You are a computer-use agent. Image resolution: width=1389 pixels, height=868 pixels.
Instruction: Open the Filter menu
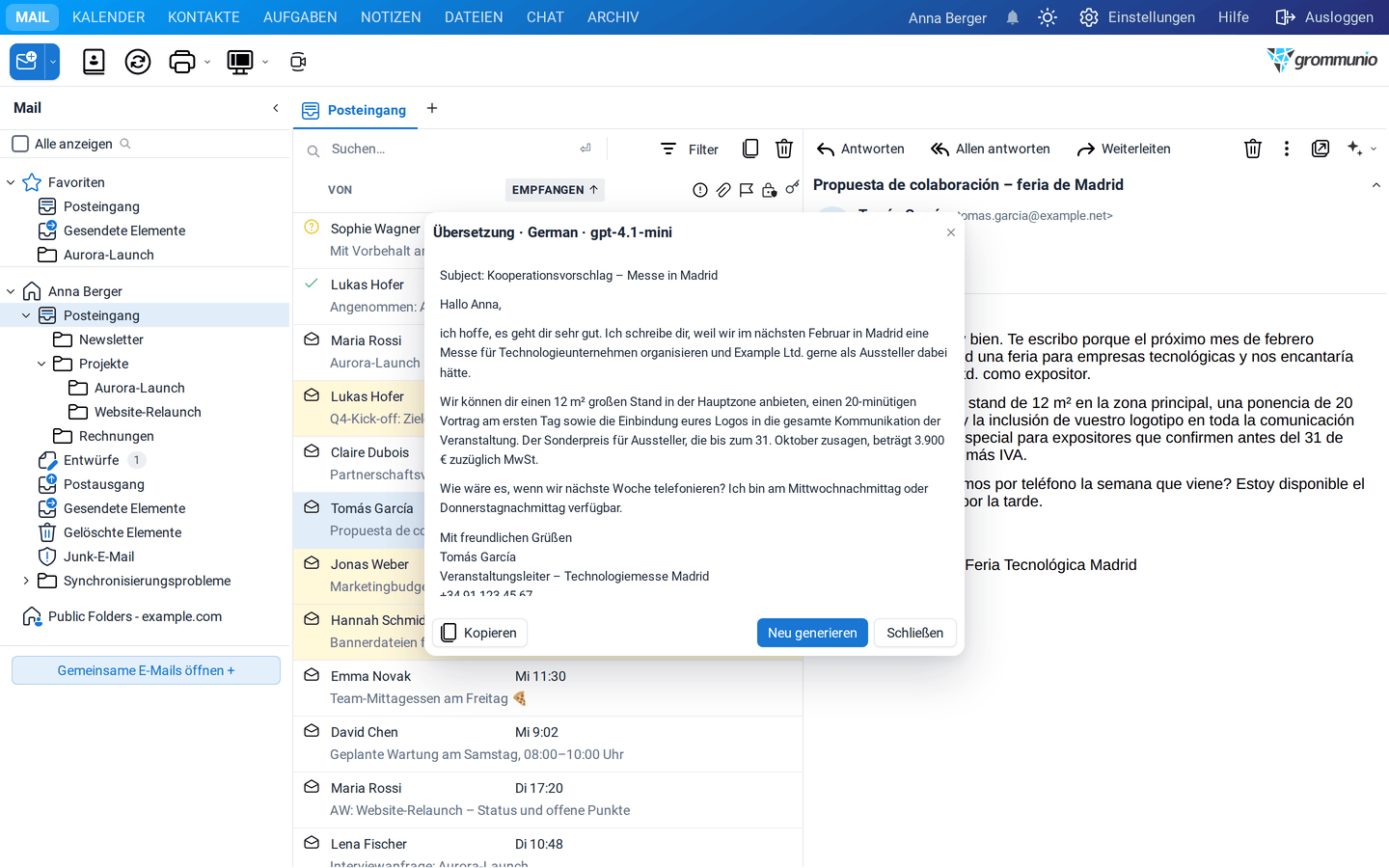coord(690,149)
